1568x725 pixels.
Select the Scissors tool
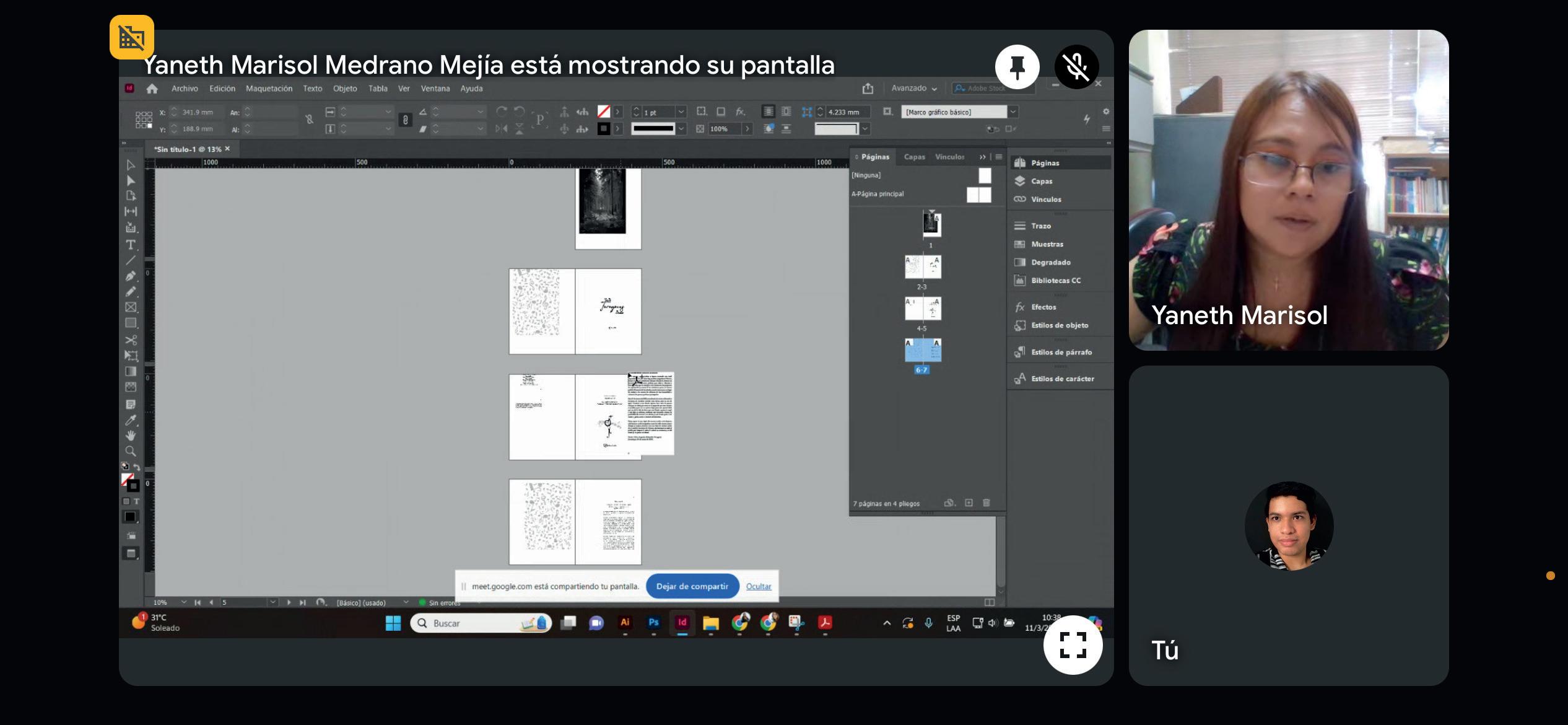pyautogui.click(x=131, y=340)
